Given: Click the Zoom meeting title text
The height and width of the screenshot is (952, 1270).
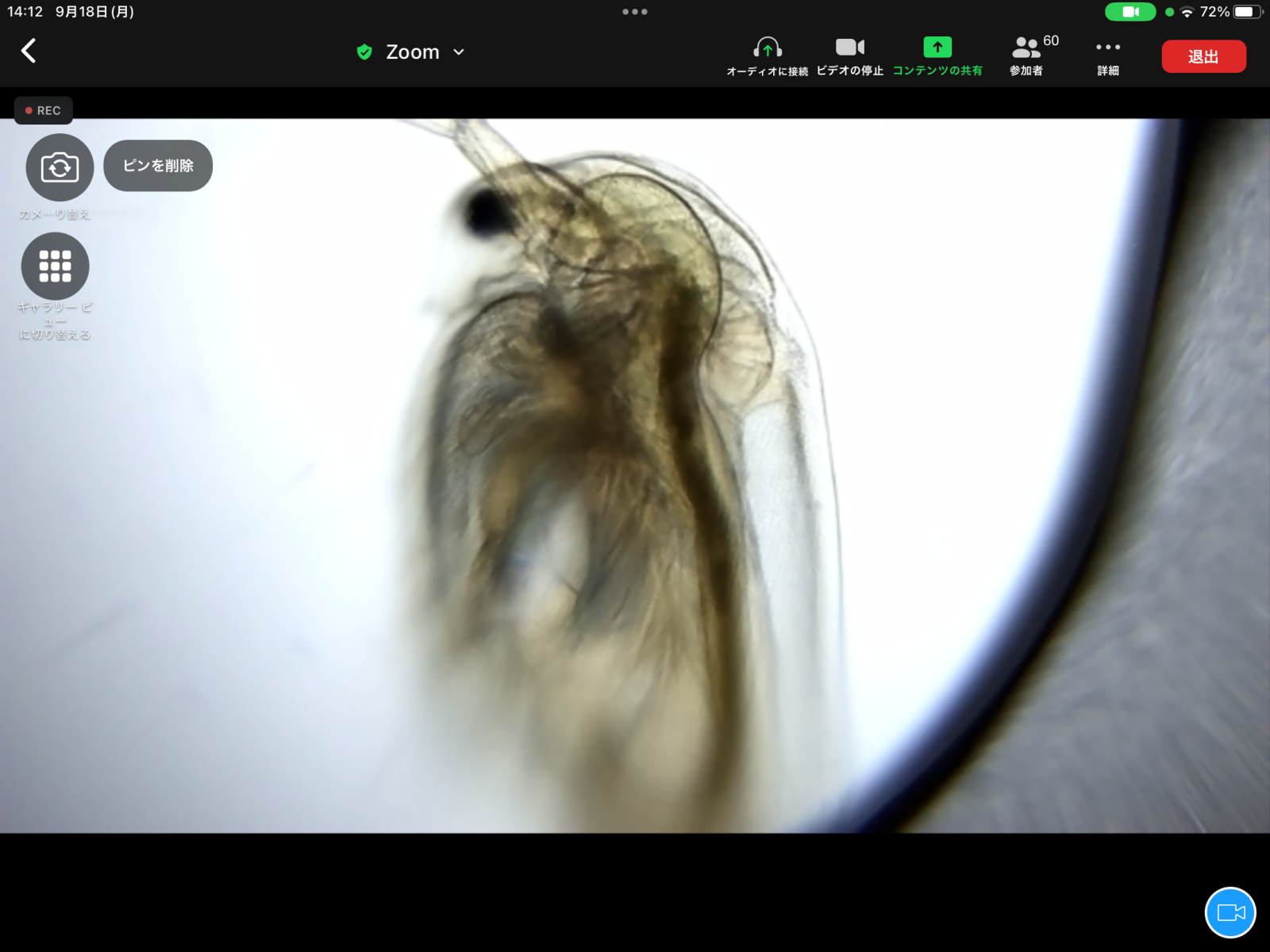Looking at the screenshot, I should click(x=412, y=52).
